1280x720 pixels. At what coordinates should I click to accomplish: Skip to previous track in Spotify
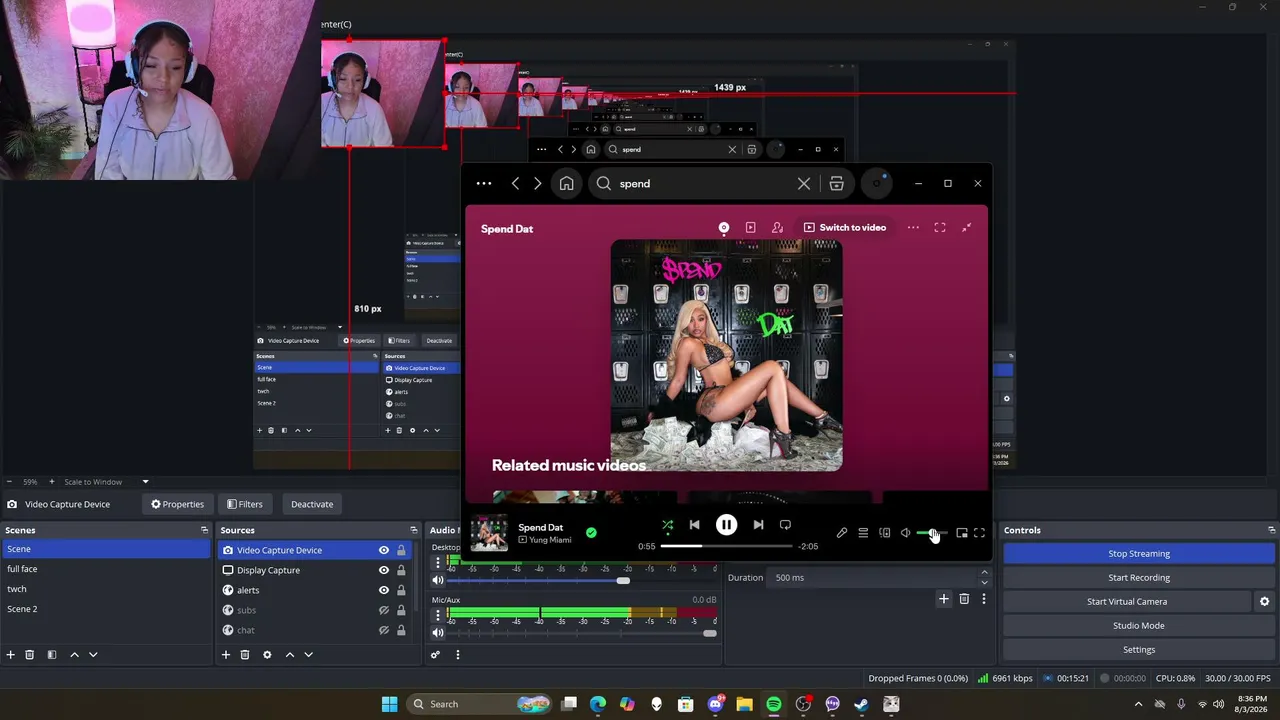(x=694, y=525)
